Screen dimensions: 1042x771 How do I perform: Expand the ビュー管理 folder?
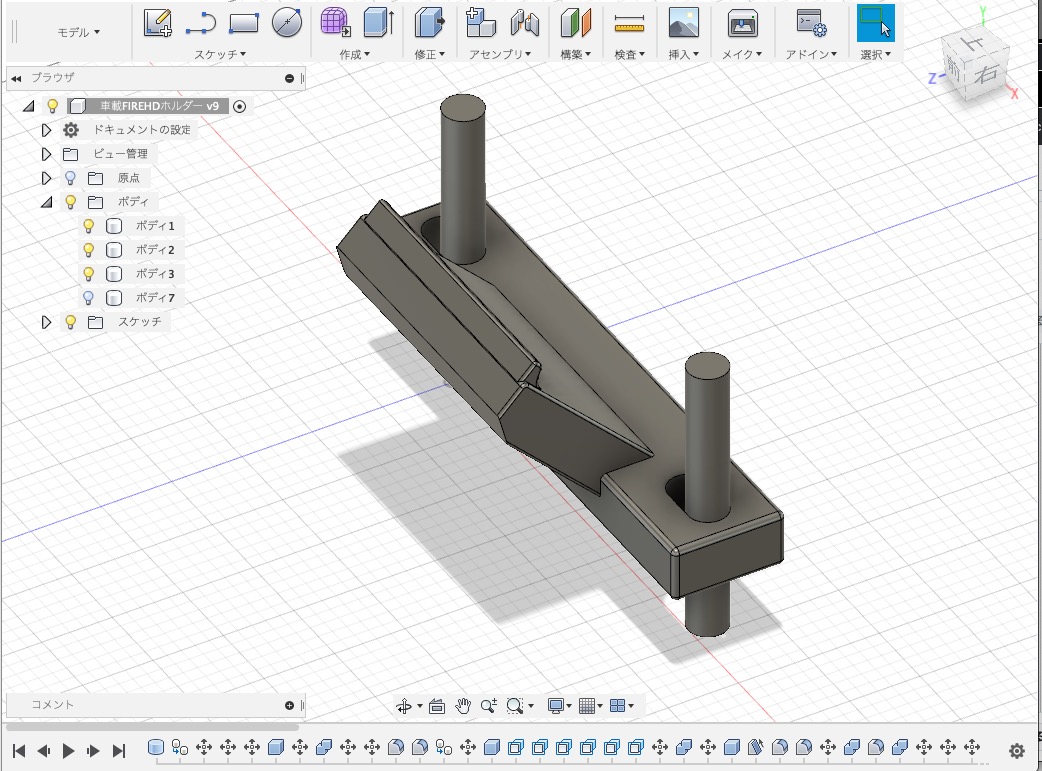46,154
